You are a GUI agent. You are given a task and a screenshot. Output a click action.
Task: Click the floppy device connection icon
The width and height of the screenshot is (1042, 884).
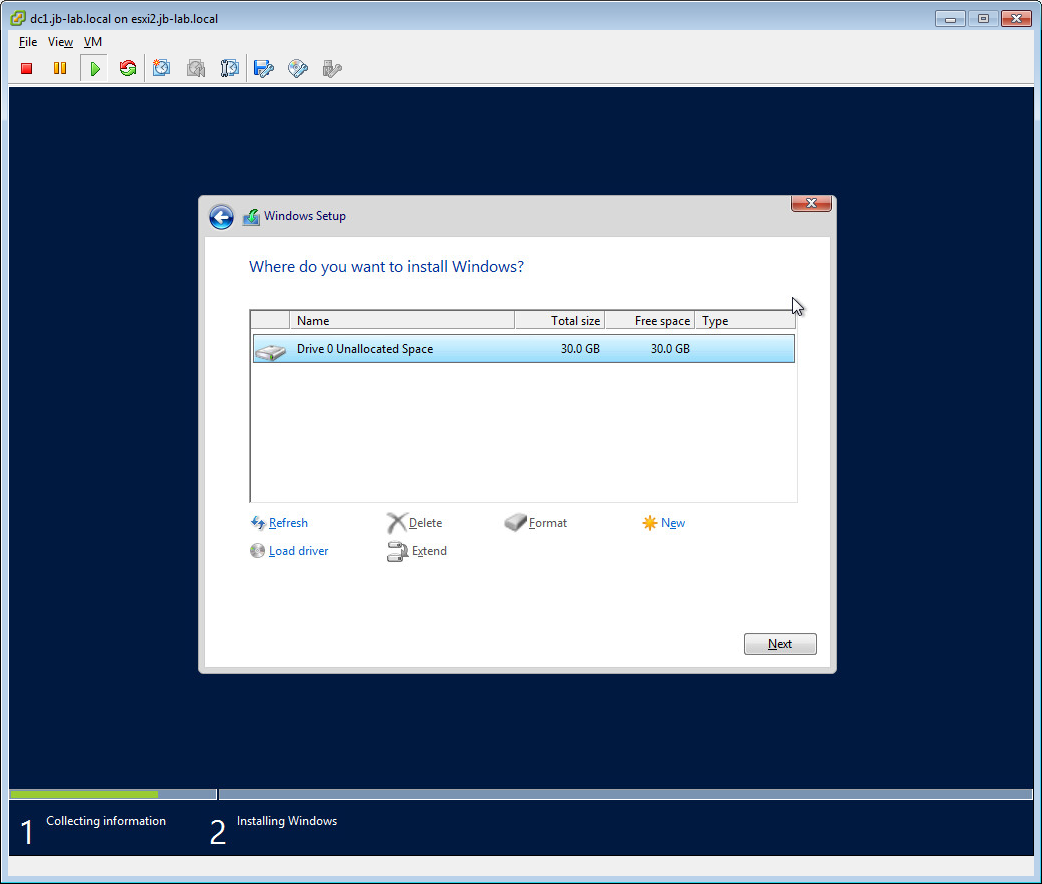(x=264, y=68)
